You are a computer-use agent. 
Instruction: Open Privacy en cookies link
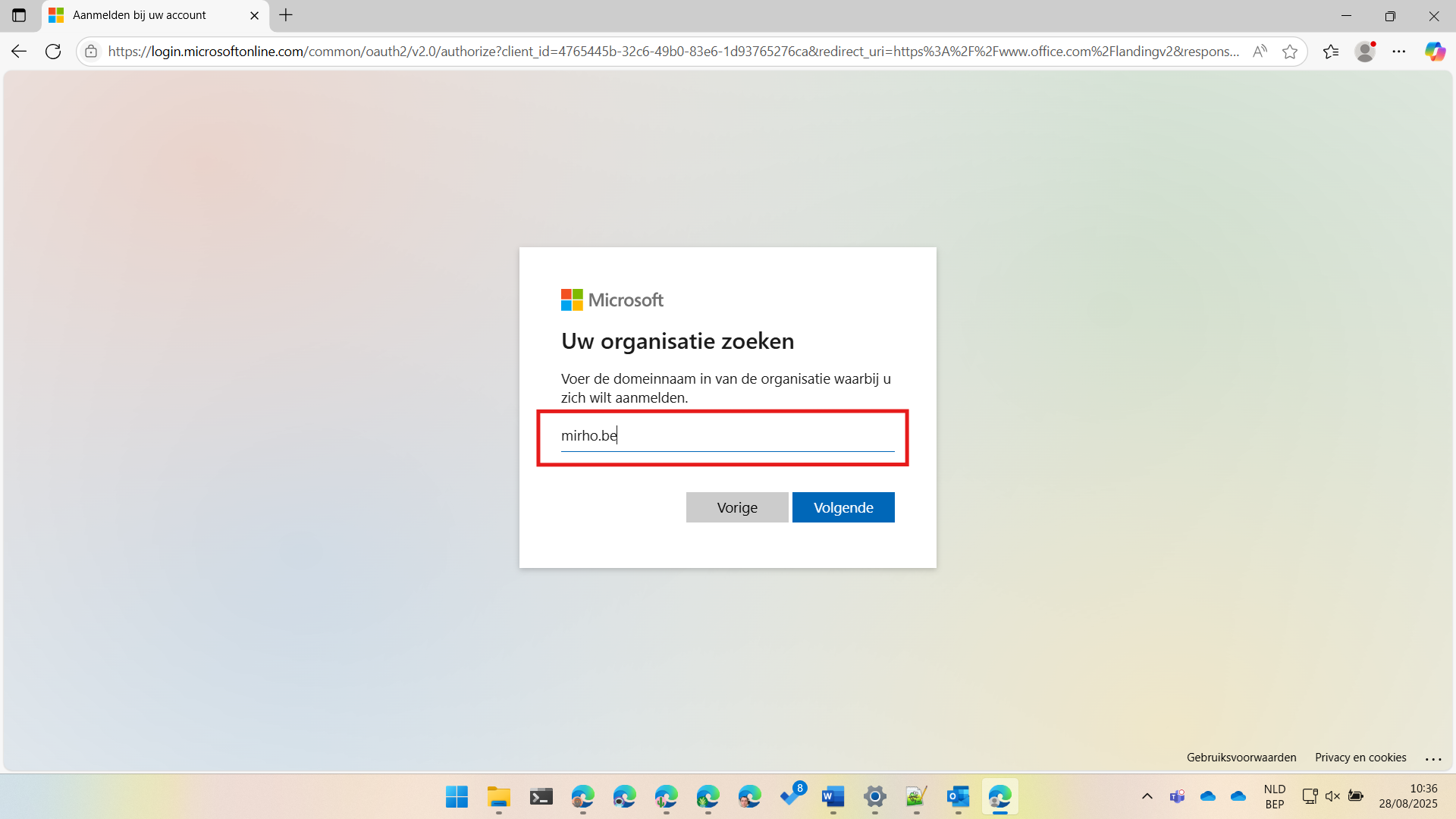pyautogui.click(x=1360, y=758)
